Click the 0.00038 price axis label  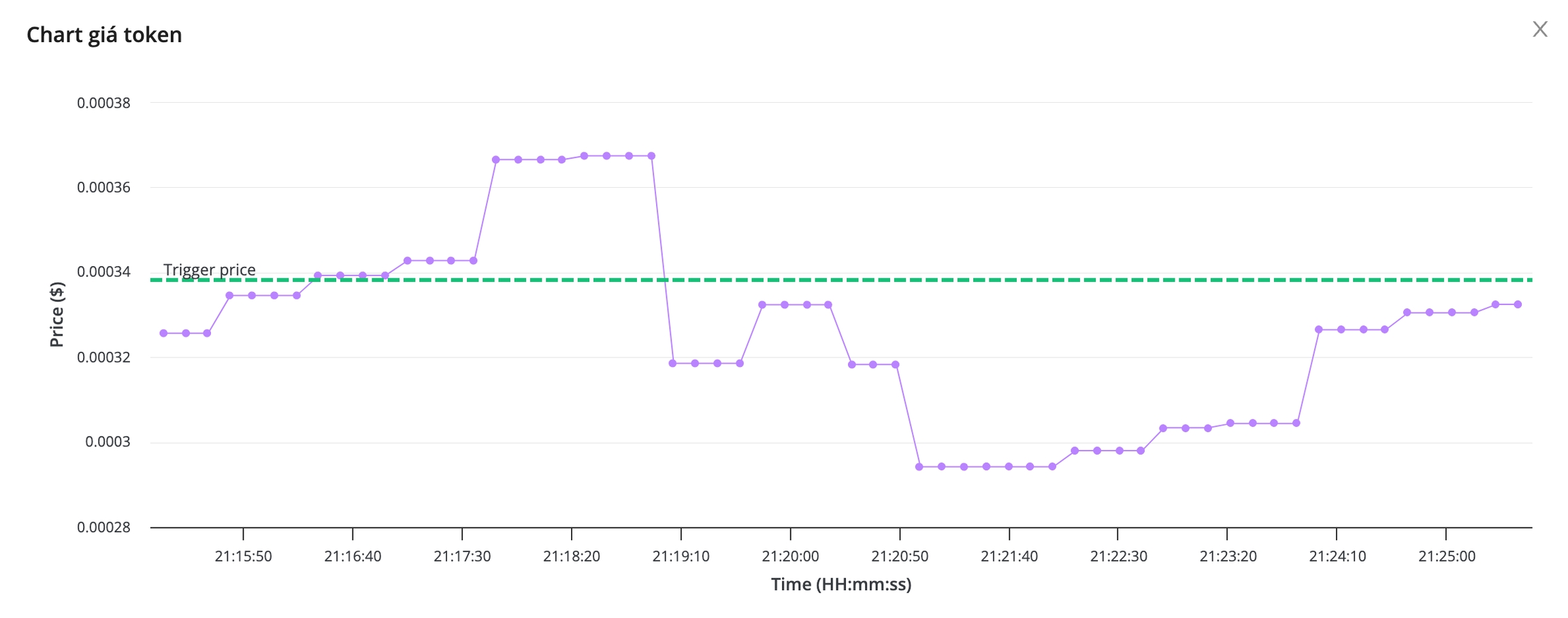pyautogui.click(x=103, y=103)
